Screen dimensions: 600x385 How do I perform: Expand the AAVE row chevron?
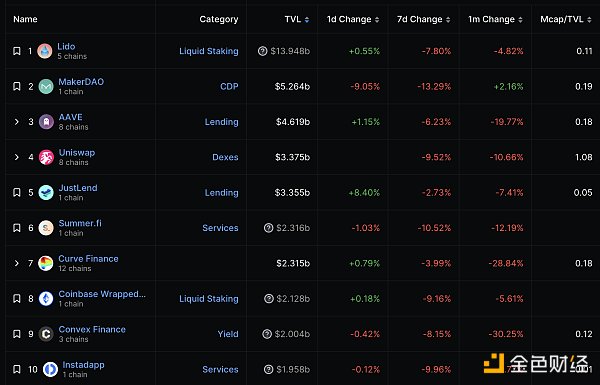pyautogui.click(x=16, y=122)
